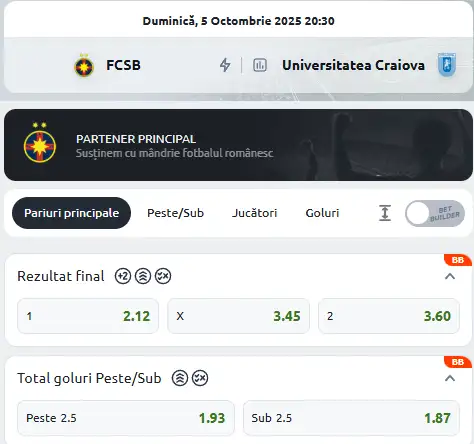Toggle the Bet Builder switch
474x444 pixels.
(x=435, y=213)
